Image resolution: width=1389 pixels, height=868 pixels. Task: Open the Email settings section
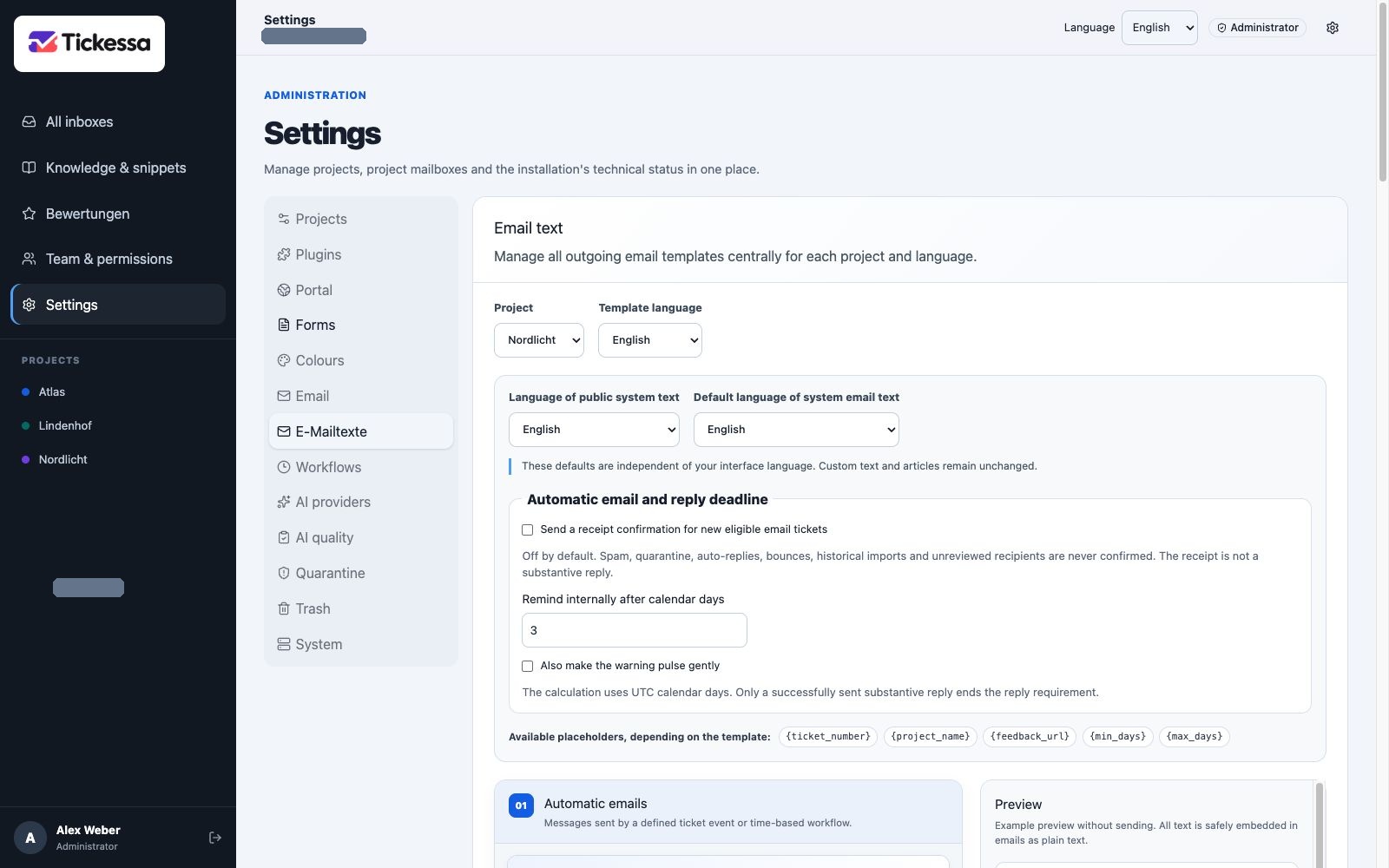pyautogui.click(x=361, y=396)
